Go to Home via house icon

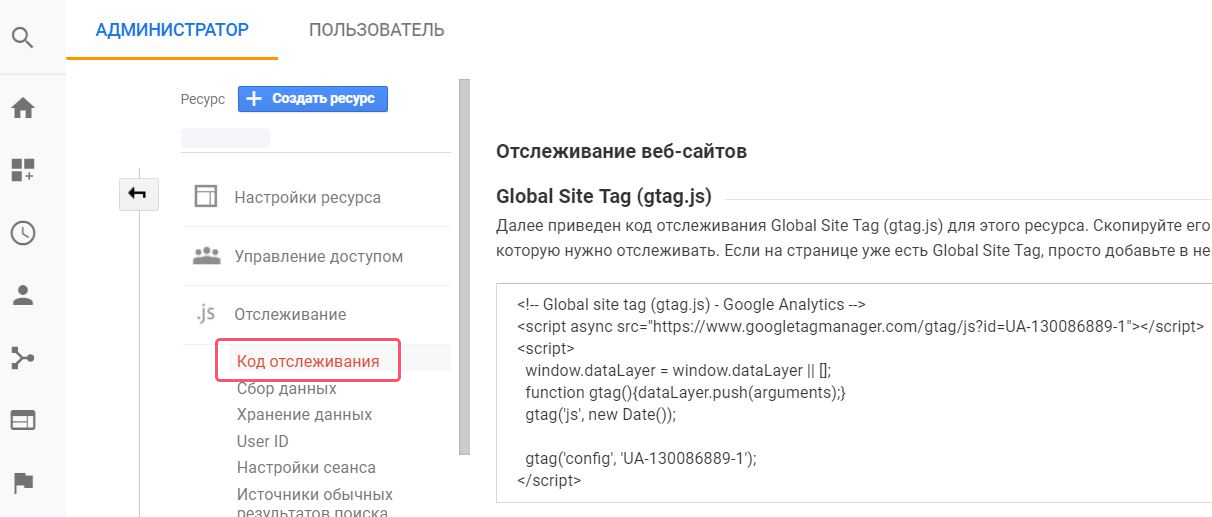tap(22, 108)
